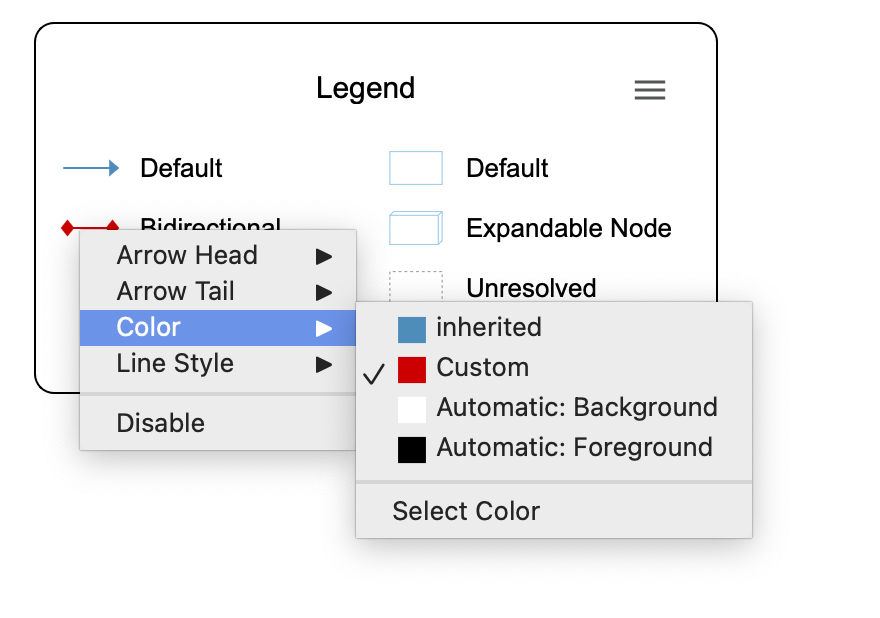Open the Legend hamburger menu icon
This screenshot has height=618, width=880.
coord(650,90)
